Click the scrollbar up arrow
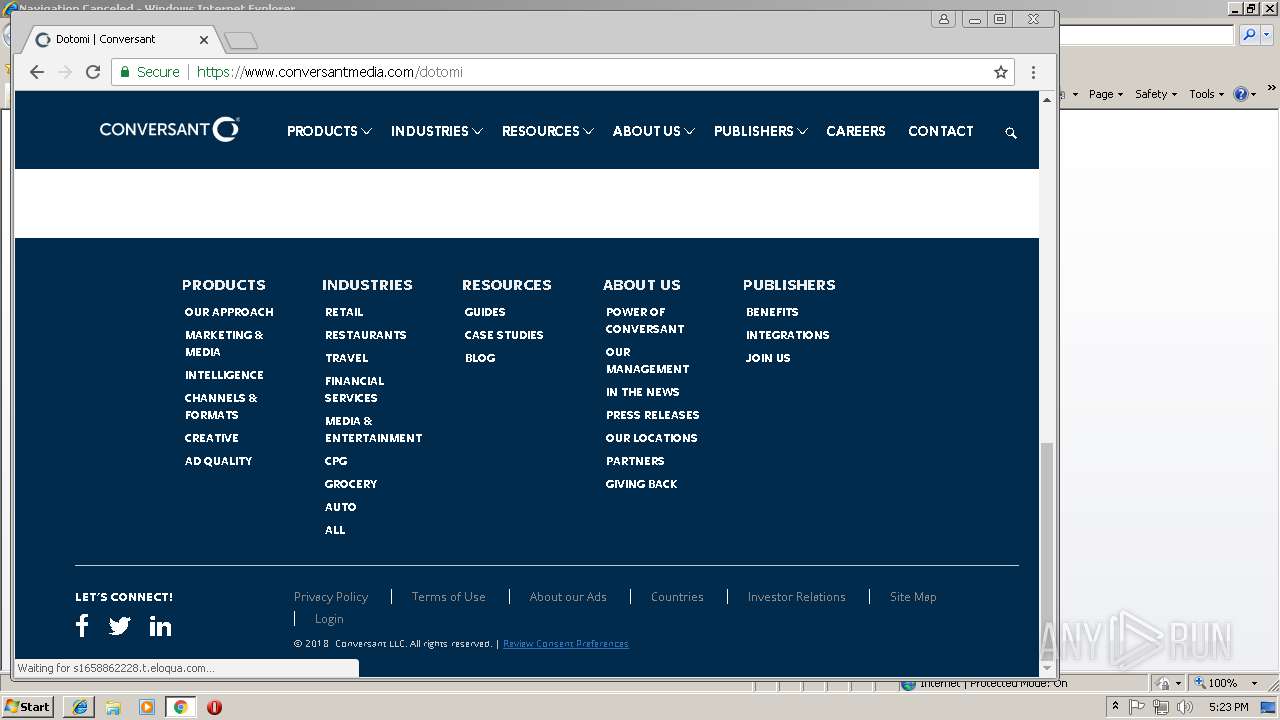The image size is (1280, 720). coord(1047,99)
